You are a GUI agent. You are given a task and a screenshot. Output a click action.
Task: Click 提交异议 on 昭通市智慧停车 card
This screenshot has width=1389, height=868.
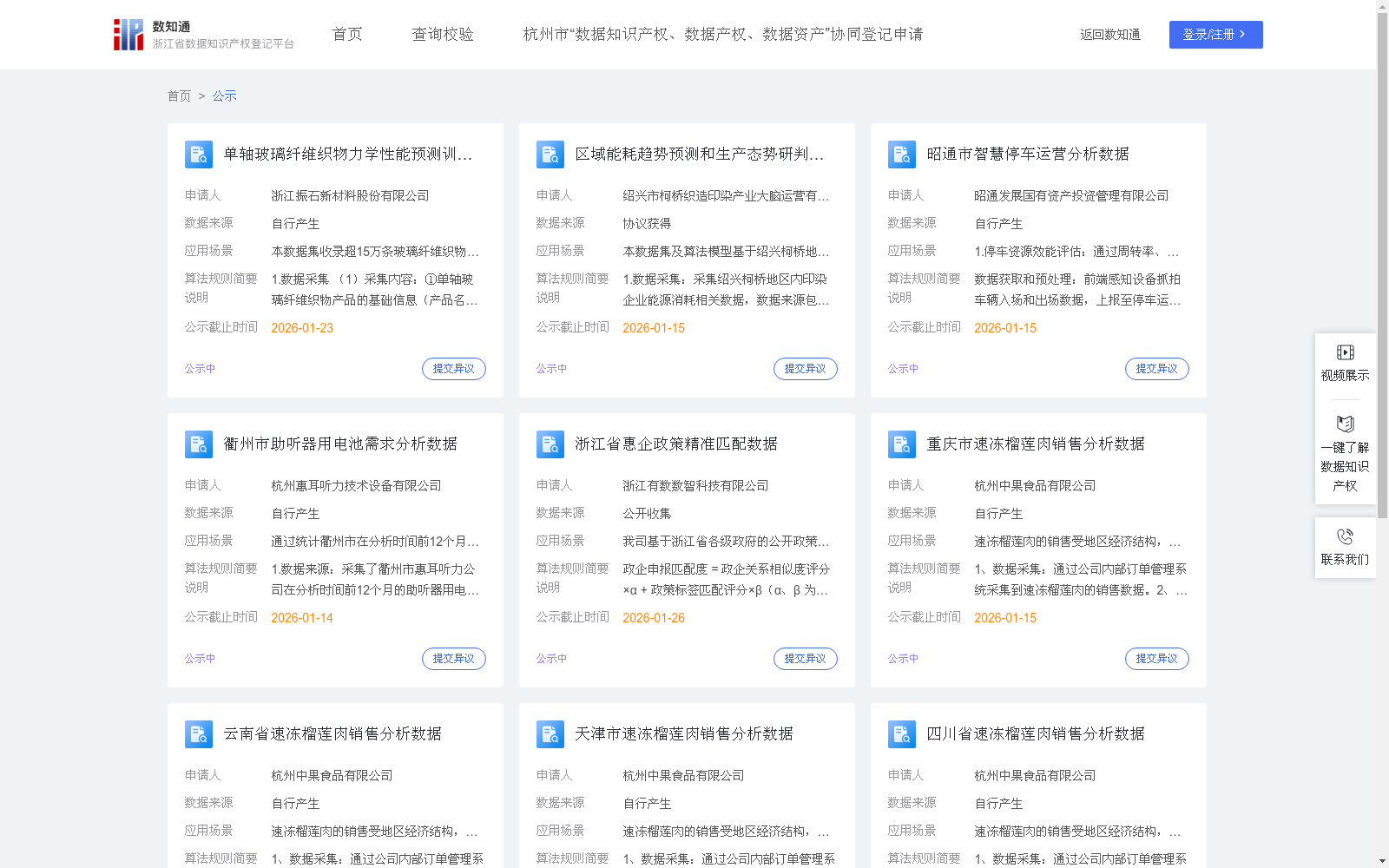(x=1157, y=369)
